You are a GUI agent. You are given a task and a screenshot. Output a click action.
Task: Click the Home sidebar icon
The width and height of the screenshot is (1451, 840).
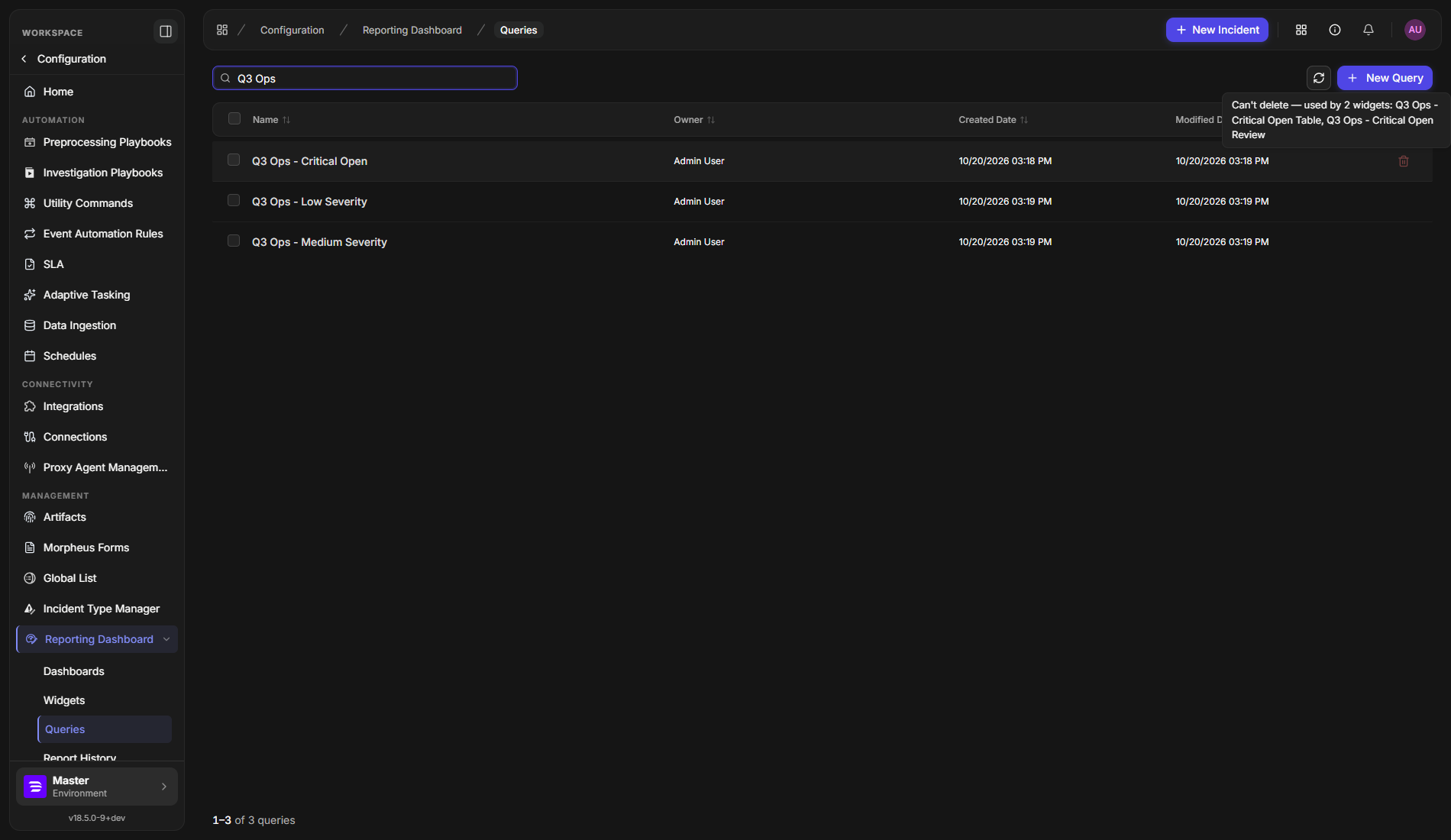click(30, 92)
